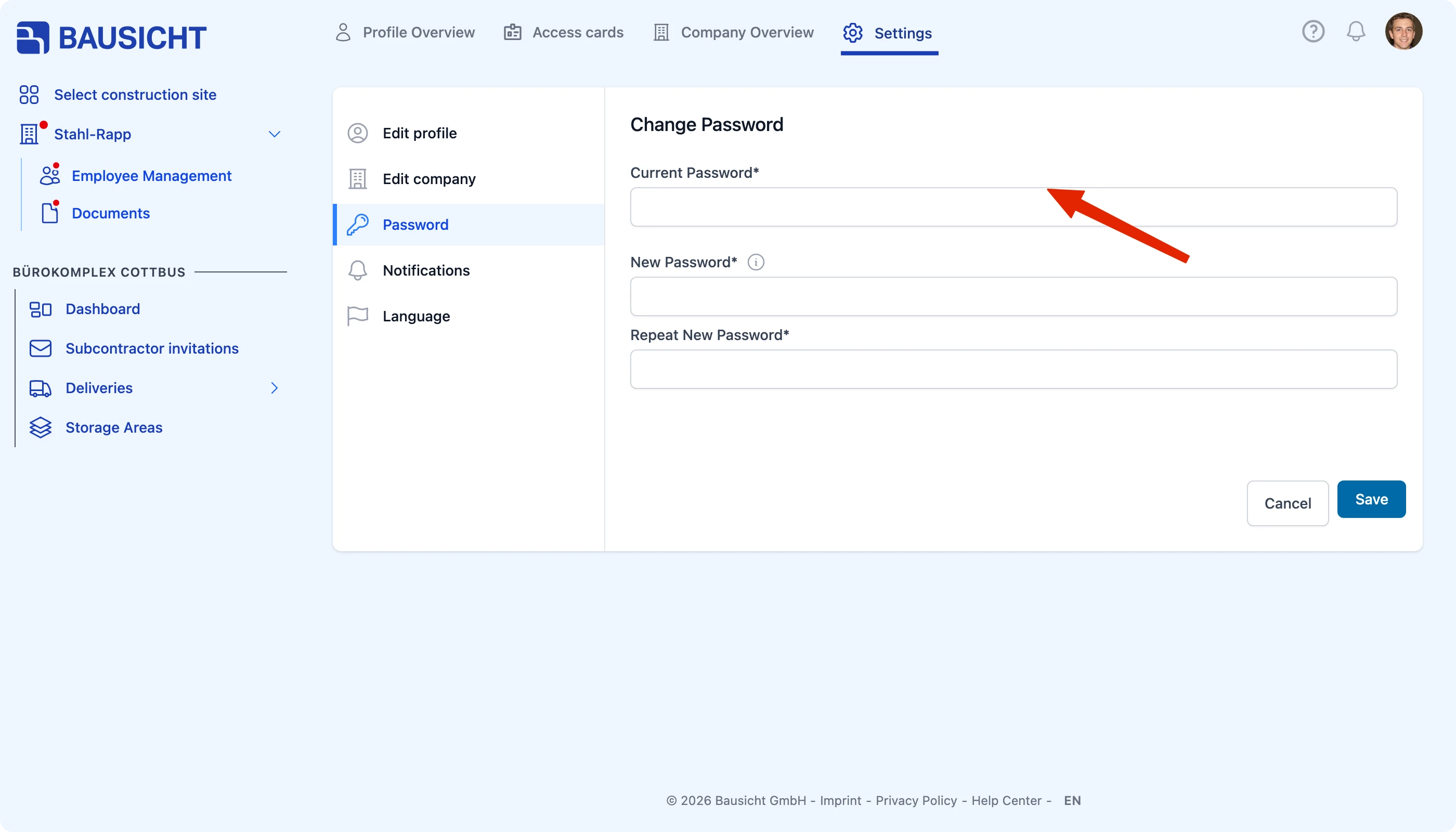Screen dimensions: 1456x832
Task: Show New Password info tooltip icon
Action: (756, 262)
